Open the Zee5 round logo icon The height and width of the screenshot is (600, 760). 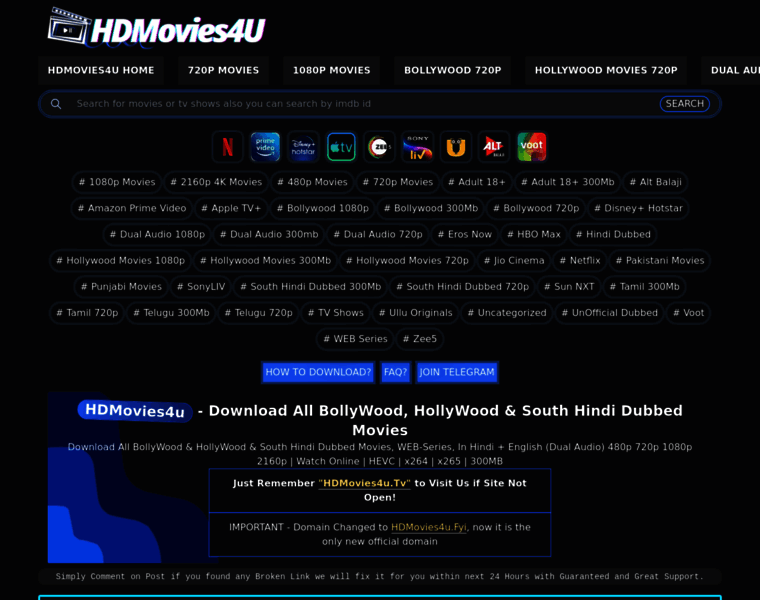(x=379, y=146)
